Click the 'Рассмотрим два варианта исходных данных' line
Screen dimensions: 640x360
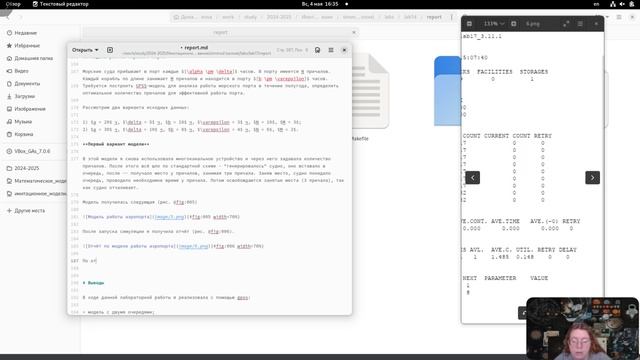(x=136, y=107)
